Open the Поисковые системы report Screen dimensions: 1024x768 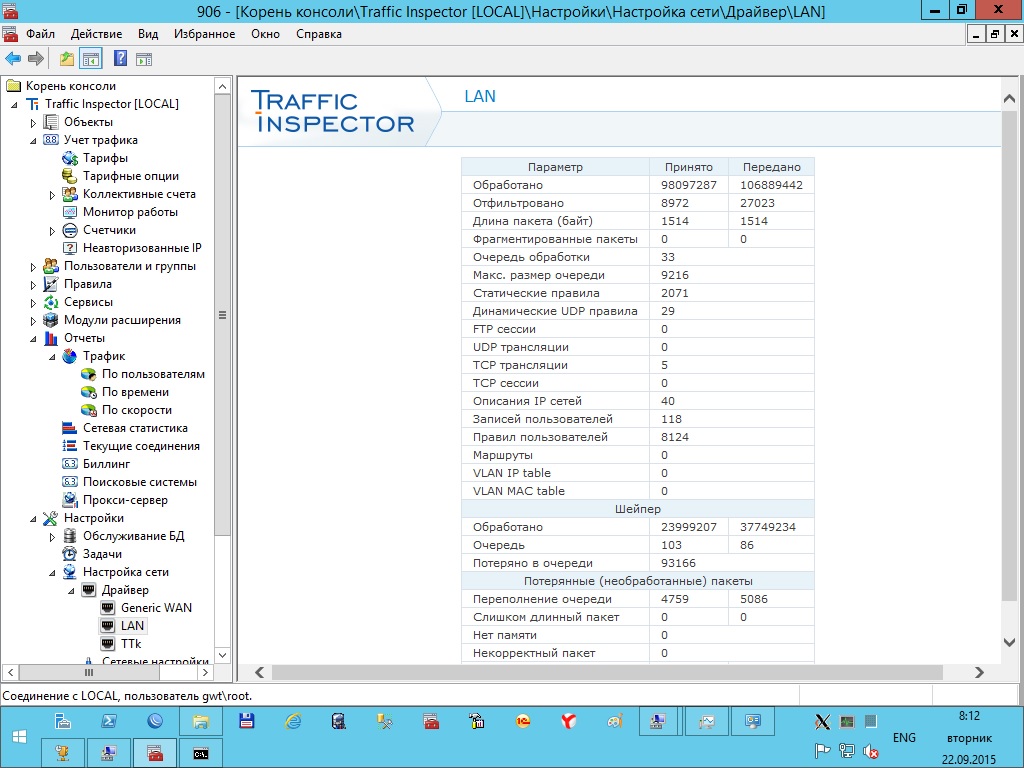coord(140,482)
